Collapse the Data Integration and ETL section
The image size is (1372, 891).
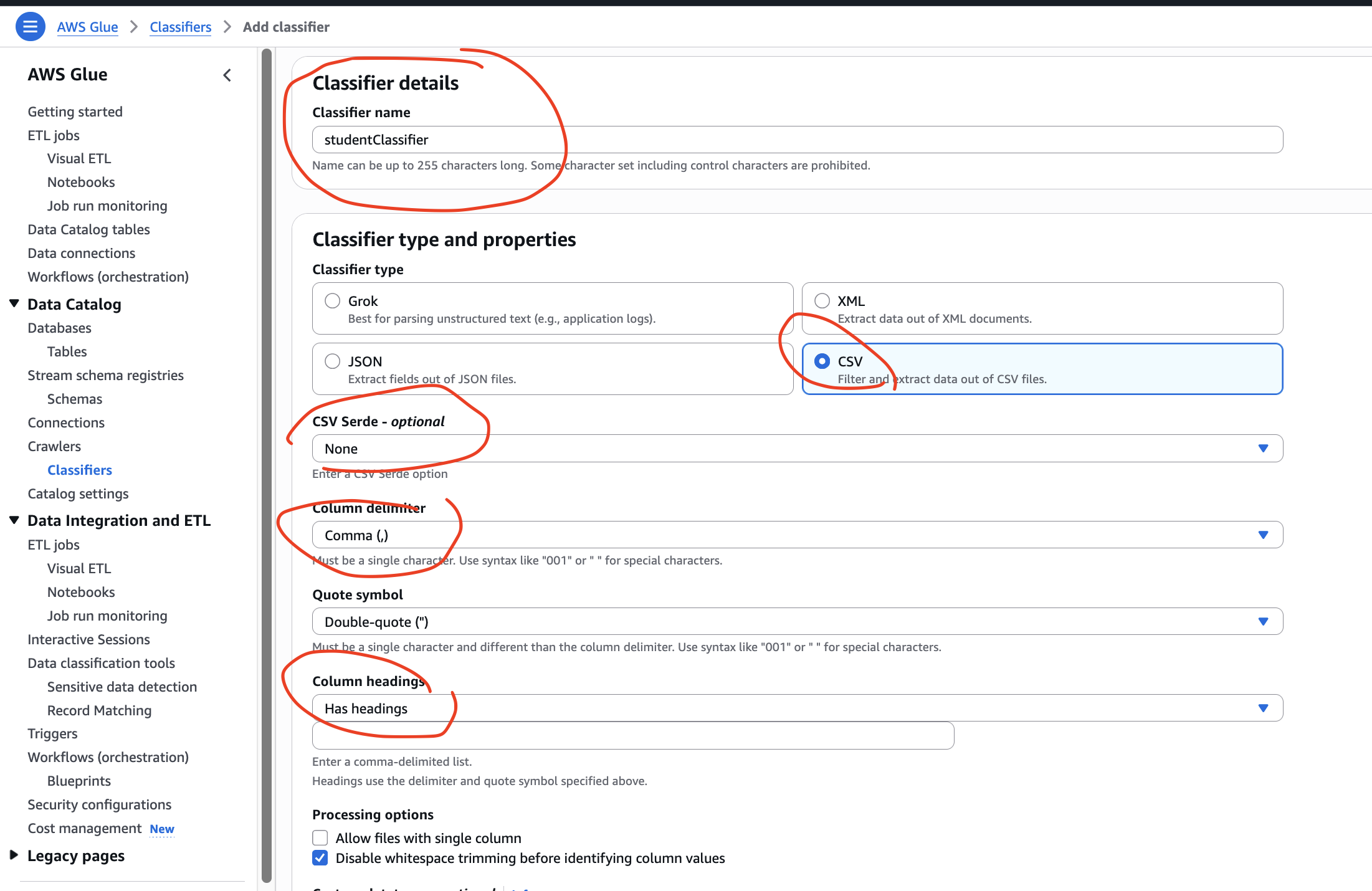point(14,520)
